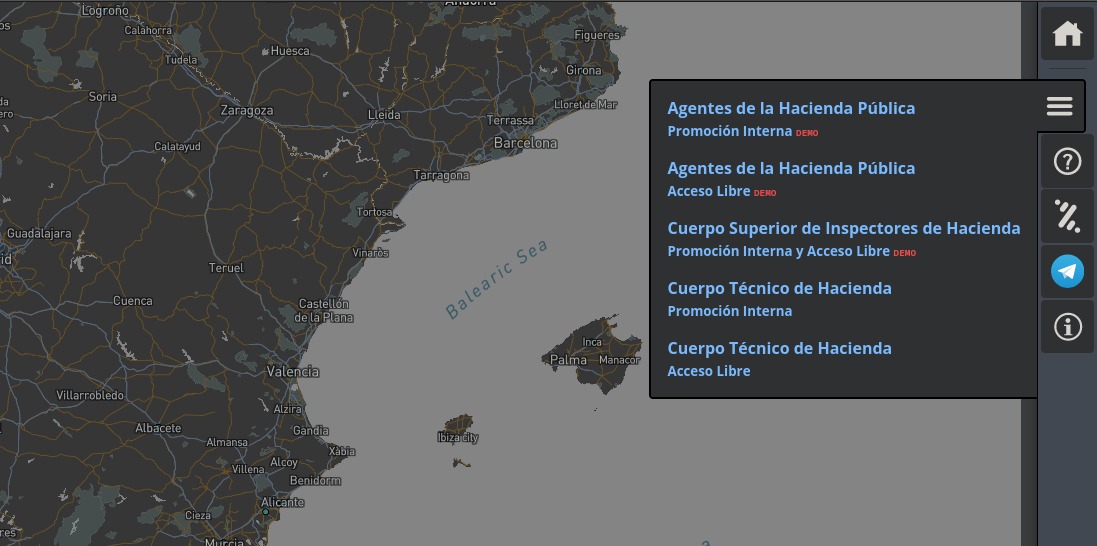This screenshot has height=546, width=1097.
Task: Click the percent statistics icon
Action: click(x=1067, y=216)
